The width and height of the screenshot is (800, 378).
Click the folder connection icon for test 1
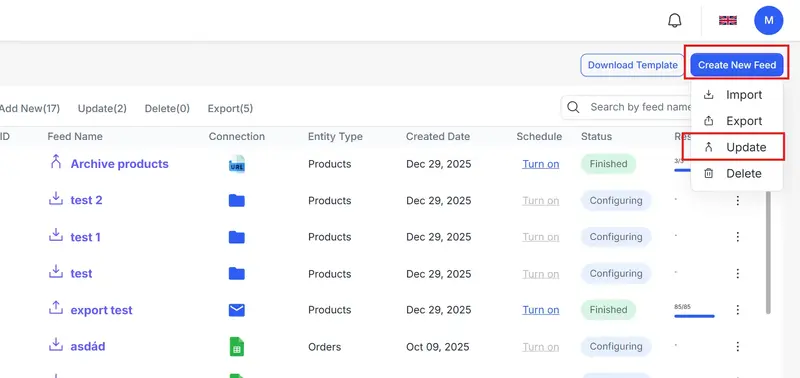237,237
